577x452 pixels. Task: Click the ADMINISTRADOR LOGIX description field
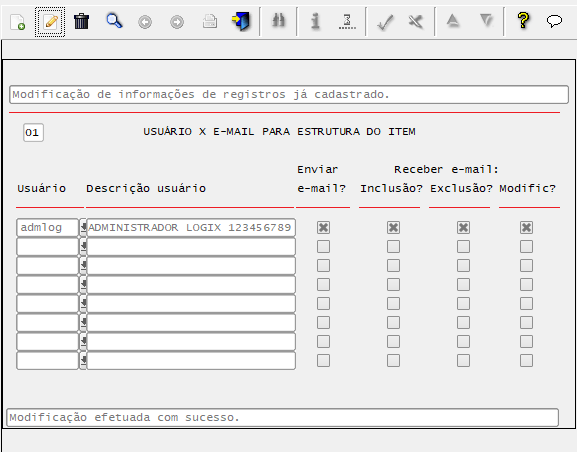coord(191,227)
